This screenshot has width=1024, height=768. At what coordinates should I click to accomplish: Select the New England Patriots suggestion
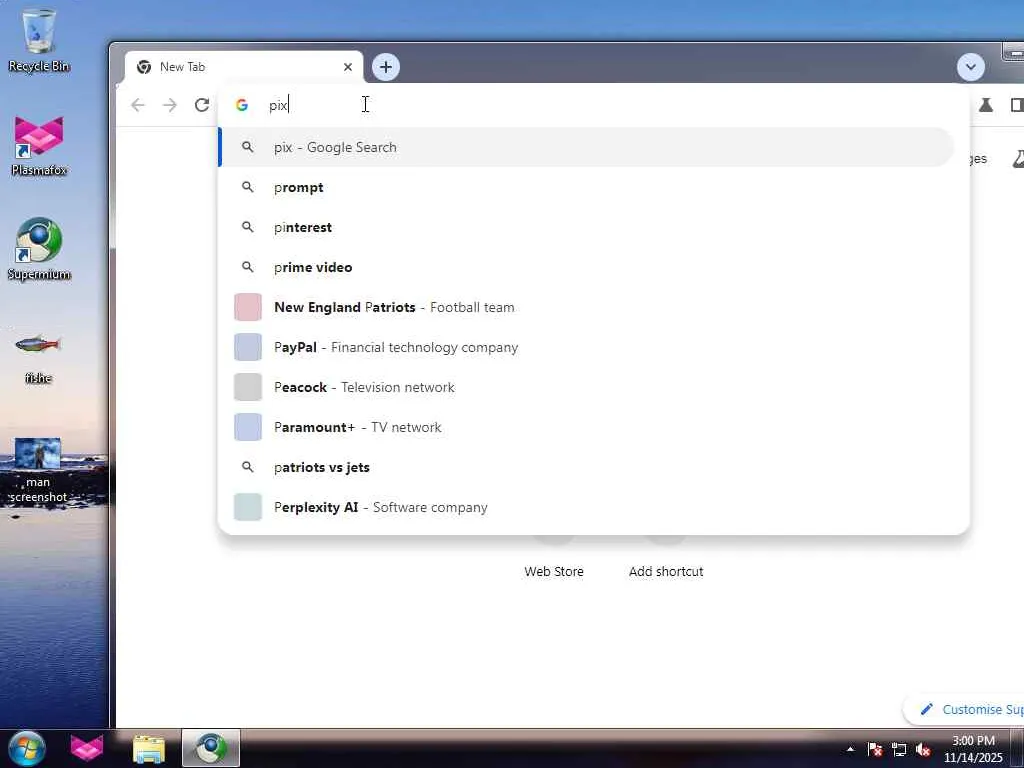(586, 307)
